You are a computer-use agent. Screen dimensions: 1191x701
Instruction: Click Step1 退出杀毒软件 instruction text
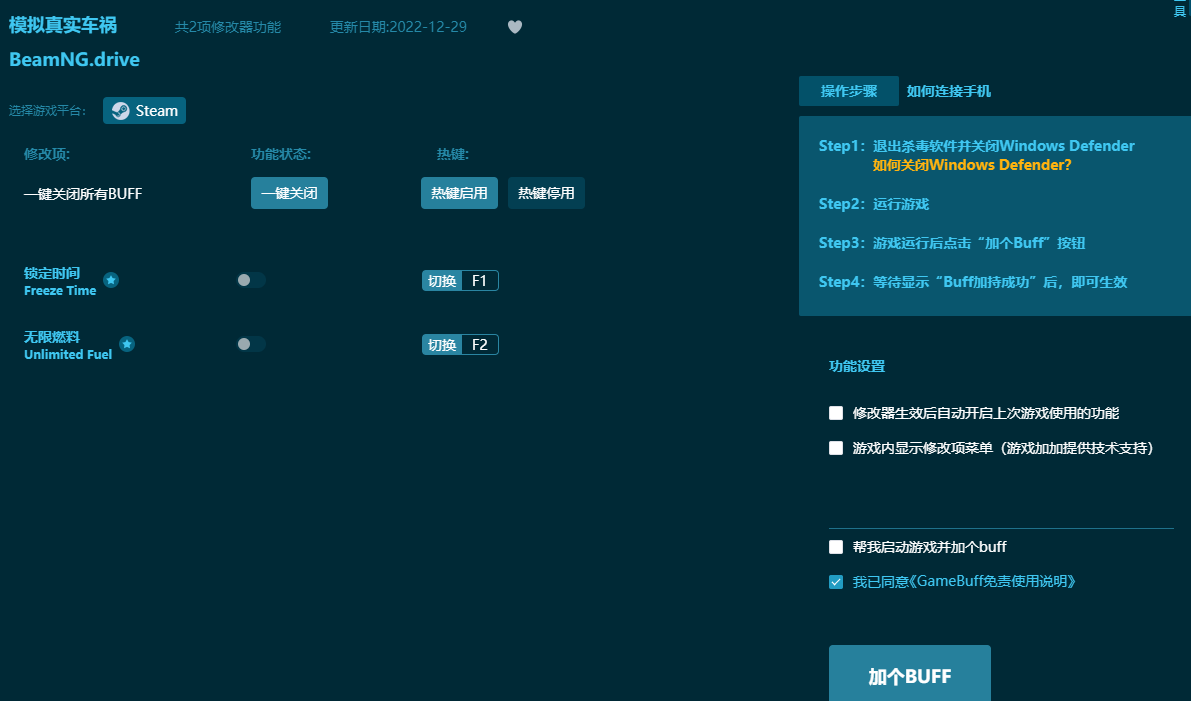coord(977,146)
